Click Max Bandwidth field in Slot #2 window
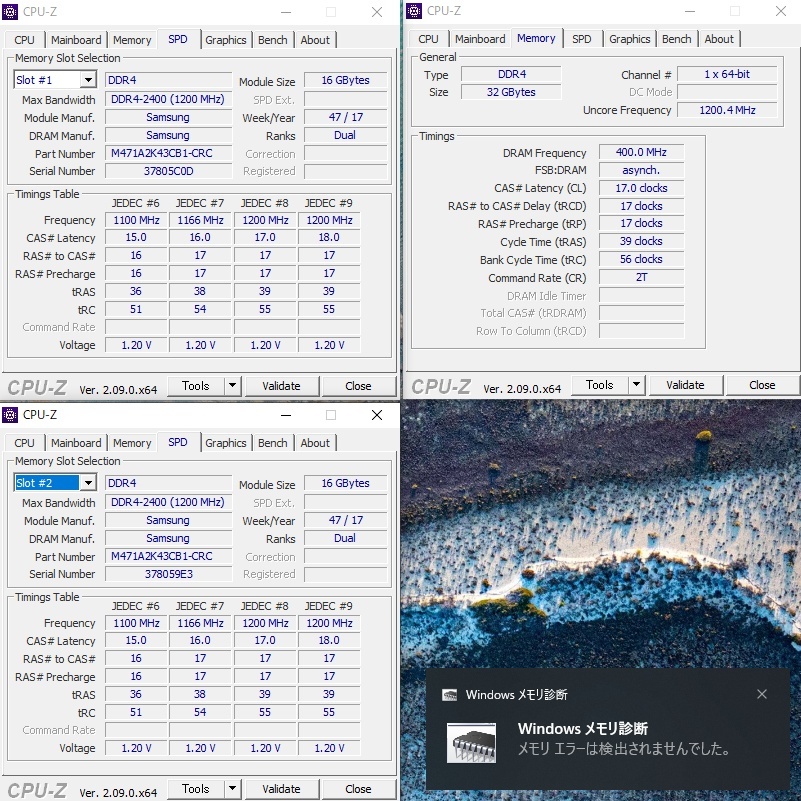The height and width of the screenshot is (801, 801). 169,502
